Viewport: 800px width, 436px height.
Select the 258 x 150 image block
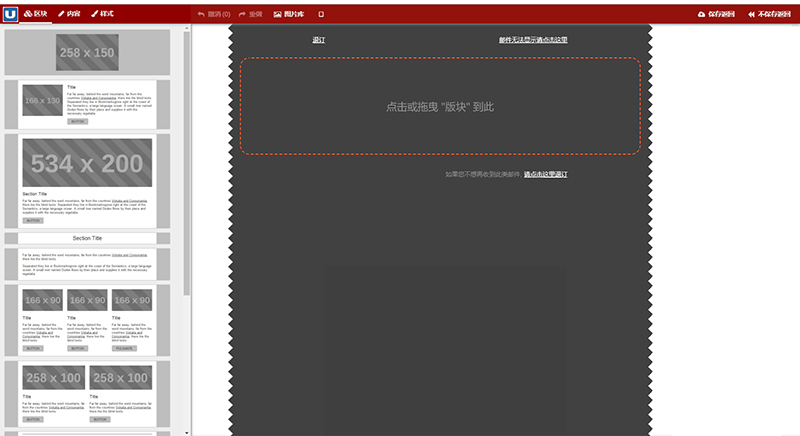(87, 53)
